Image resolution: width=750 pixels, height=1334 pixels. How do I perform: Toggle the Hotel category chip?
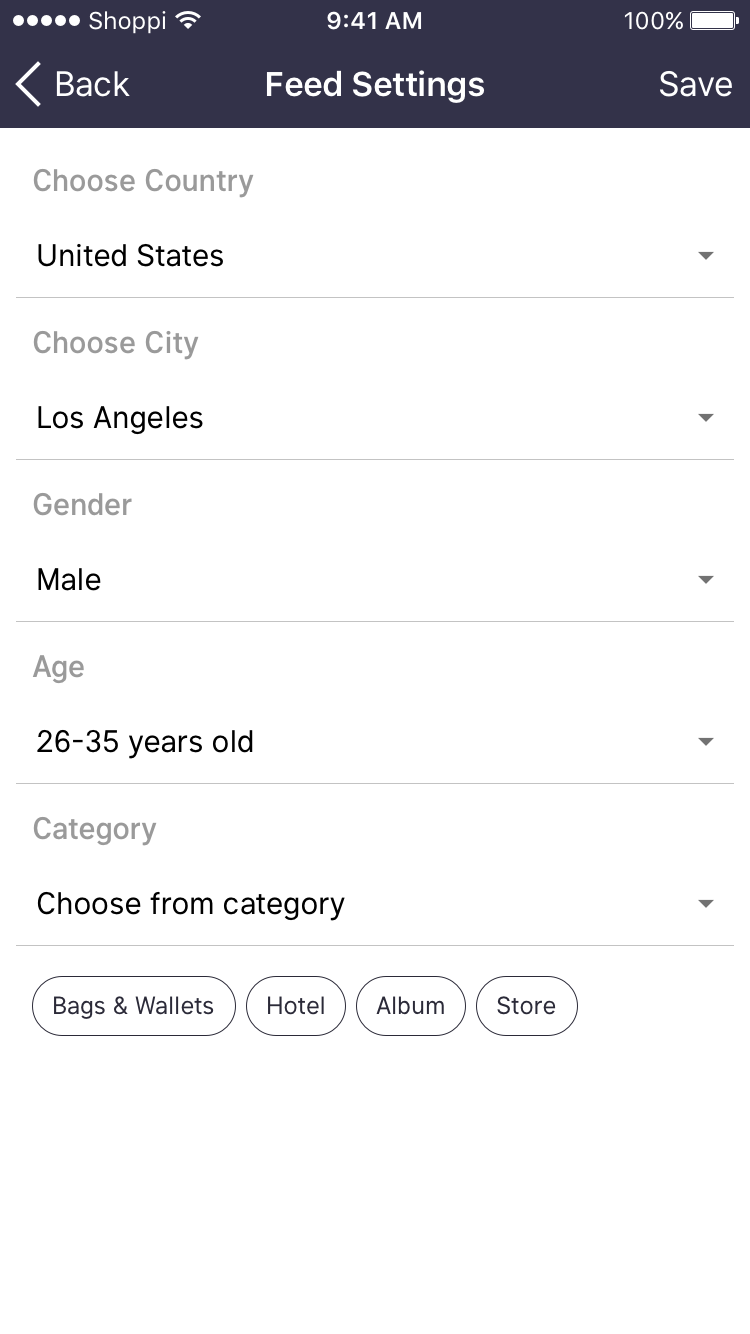pos(296,1006)
